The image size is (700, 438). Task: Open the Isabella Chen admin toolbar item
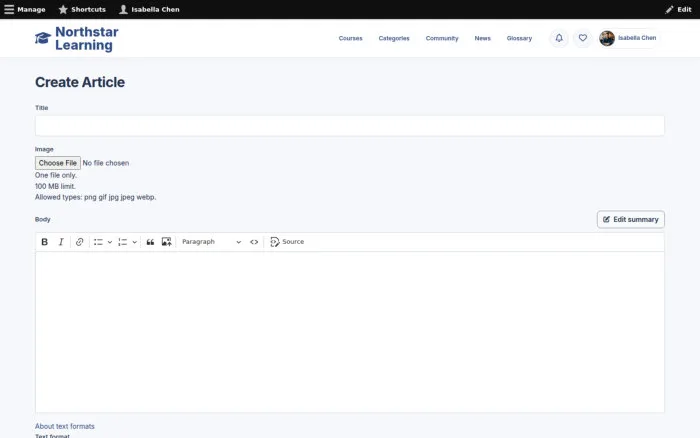pyautogui.click(x=149, y=9)
